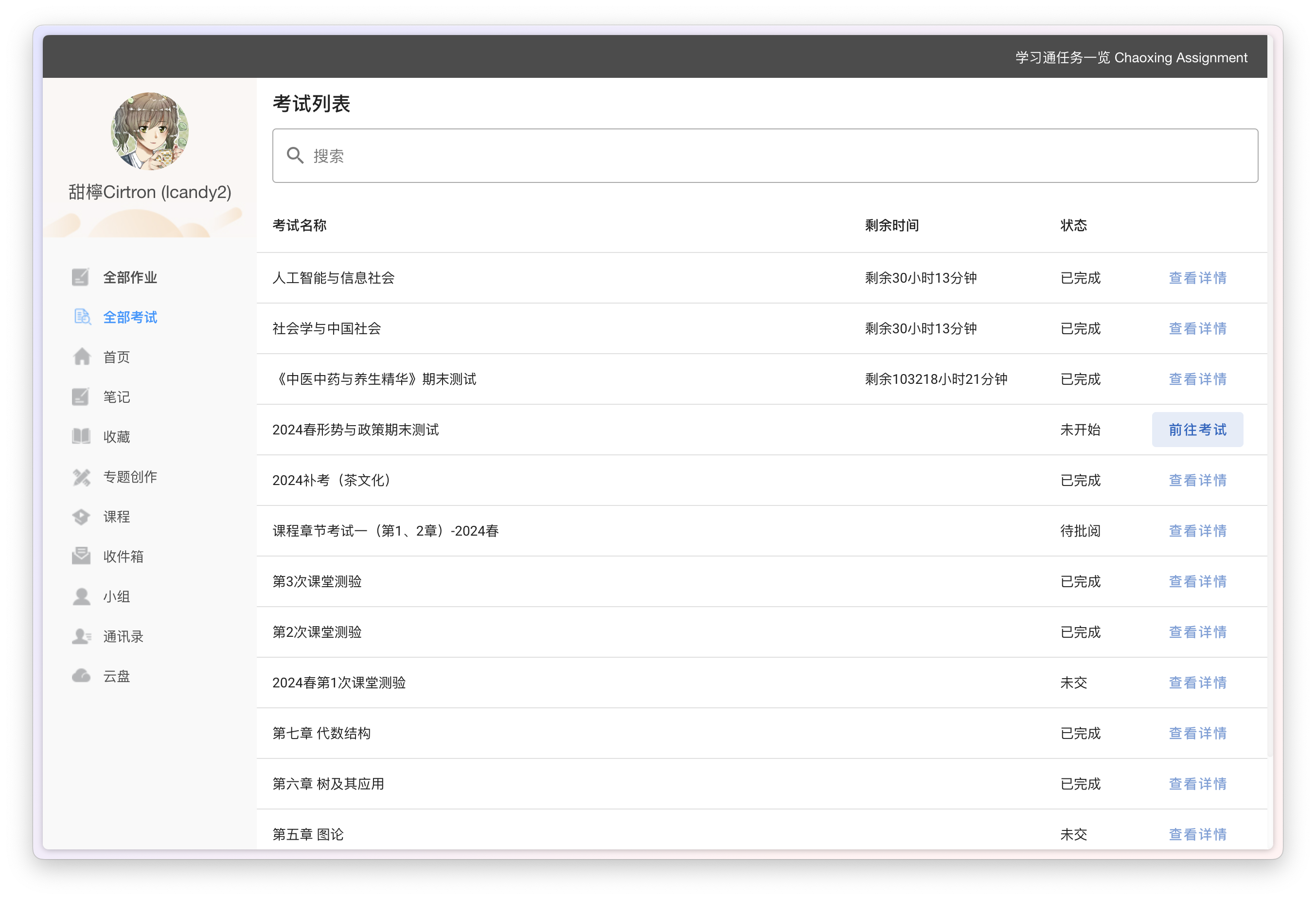Click the 云盘 cloud icon
The width and height of the screenshot is (1316, 900).
pyautogui.click(x=81, y=676)
